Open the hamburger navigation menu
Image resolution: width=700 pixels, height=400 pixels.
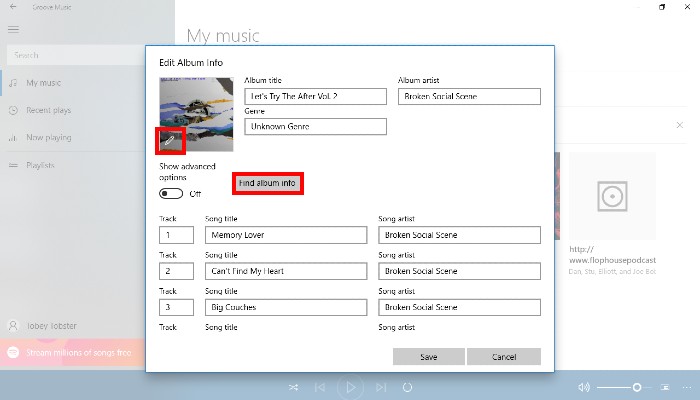click(x=13, y=29)
